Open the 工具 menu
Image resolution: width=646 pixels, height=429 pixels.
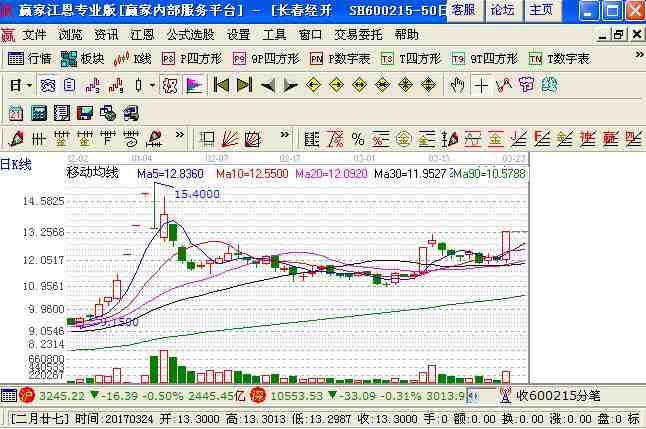click(274, 35)
